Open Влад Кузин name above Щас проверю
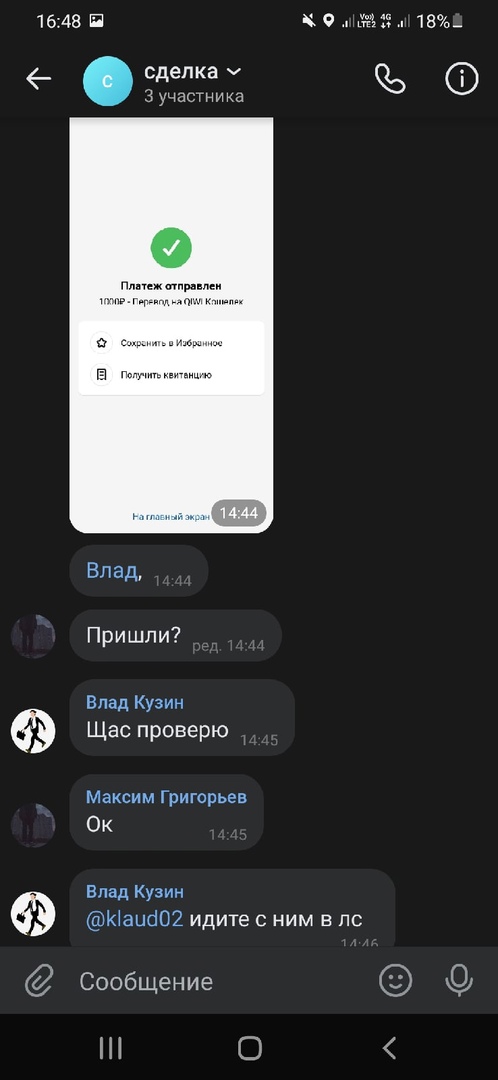498x1080 pixels. tap(135, 703)
